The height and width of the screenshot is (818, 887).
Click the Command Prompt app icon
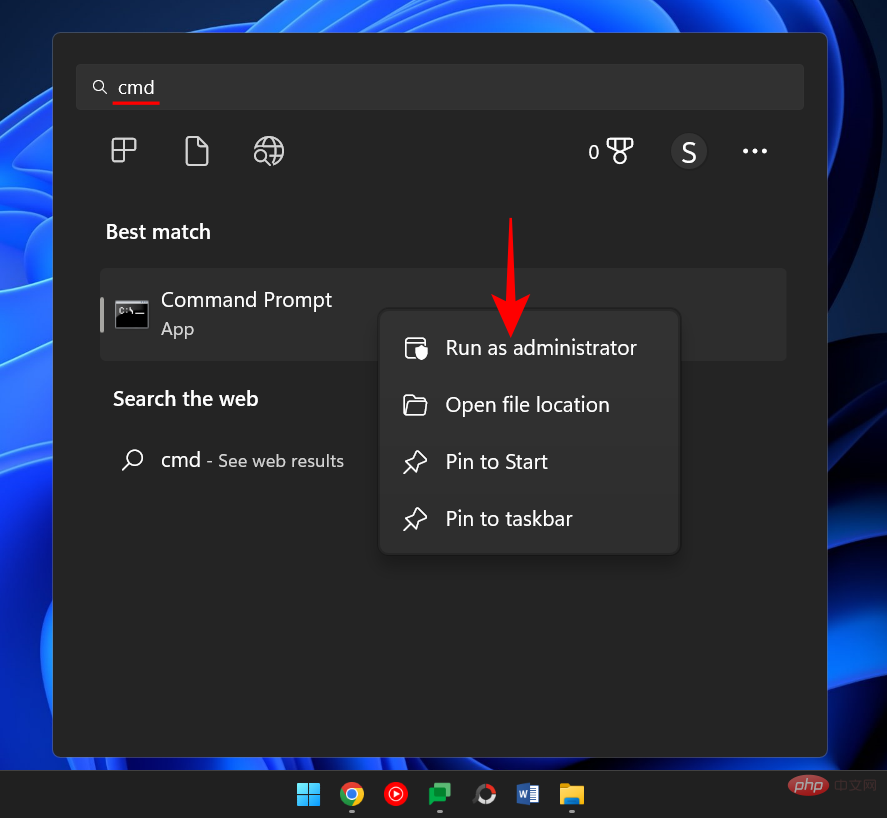[x=132, y=313]
